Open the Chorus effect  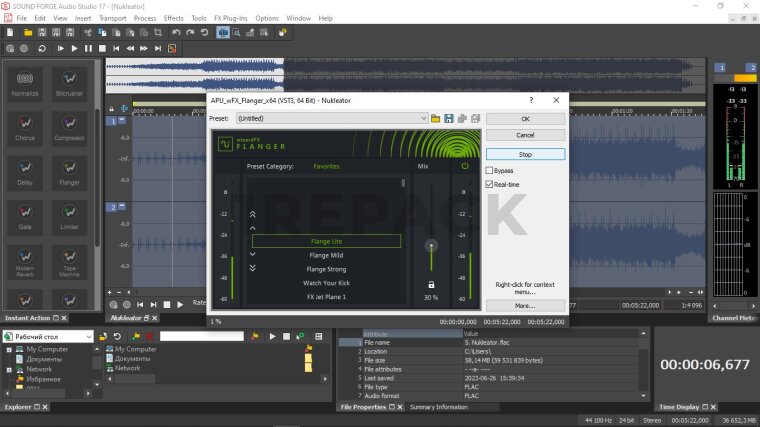(26, 124)
